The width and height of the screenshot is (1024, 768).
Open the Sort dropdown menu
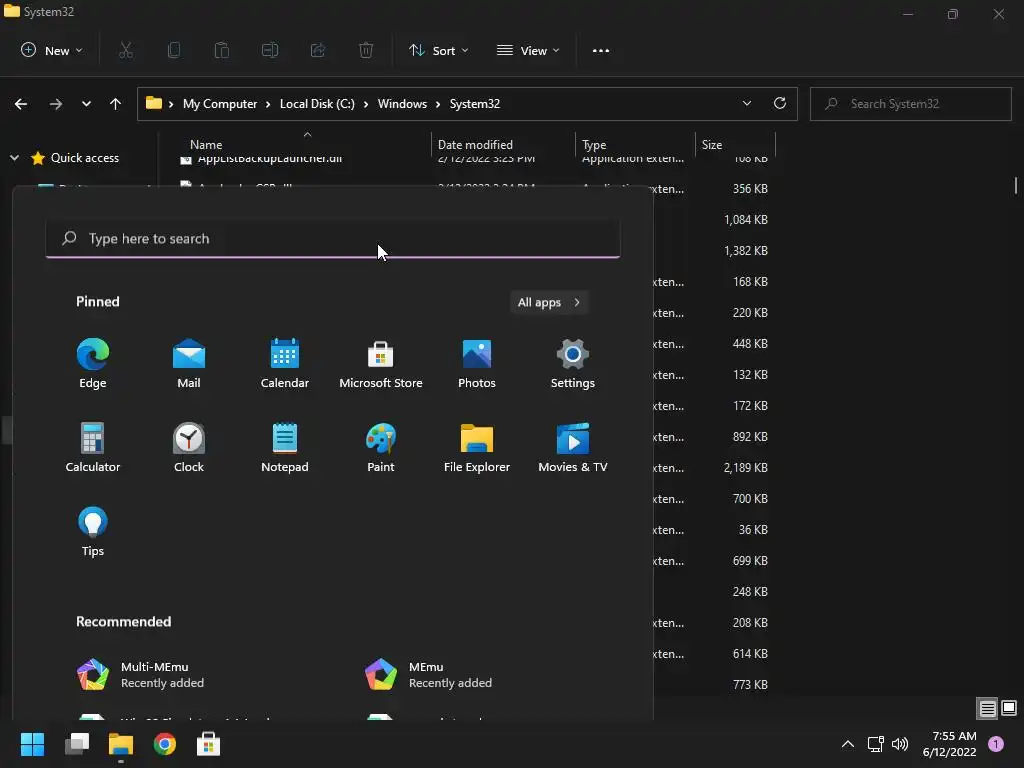click(x=438, y=50)
